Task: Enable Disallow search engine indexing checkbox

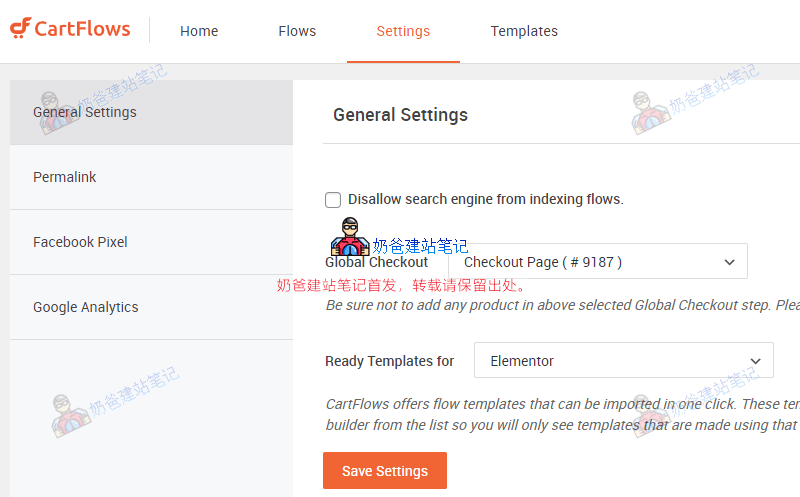Action: point(333,200)
